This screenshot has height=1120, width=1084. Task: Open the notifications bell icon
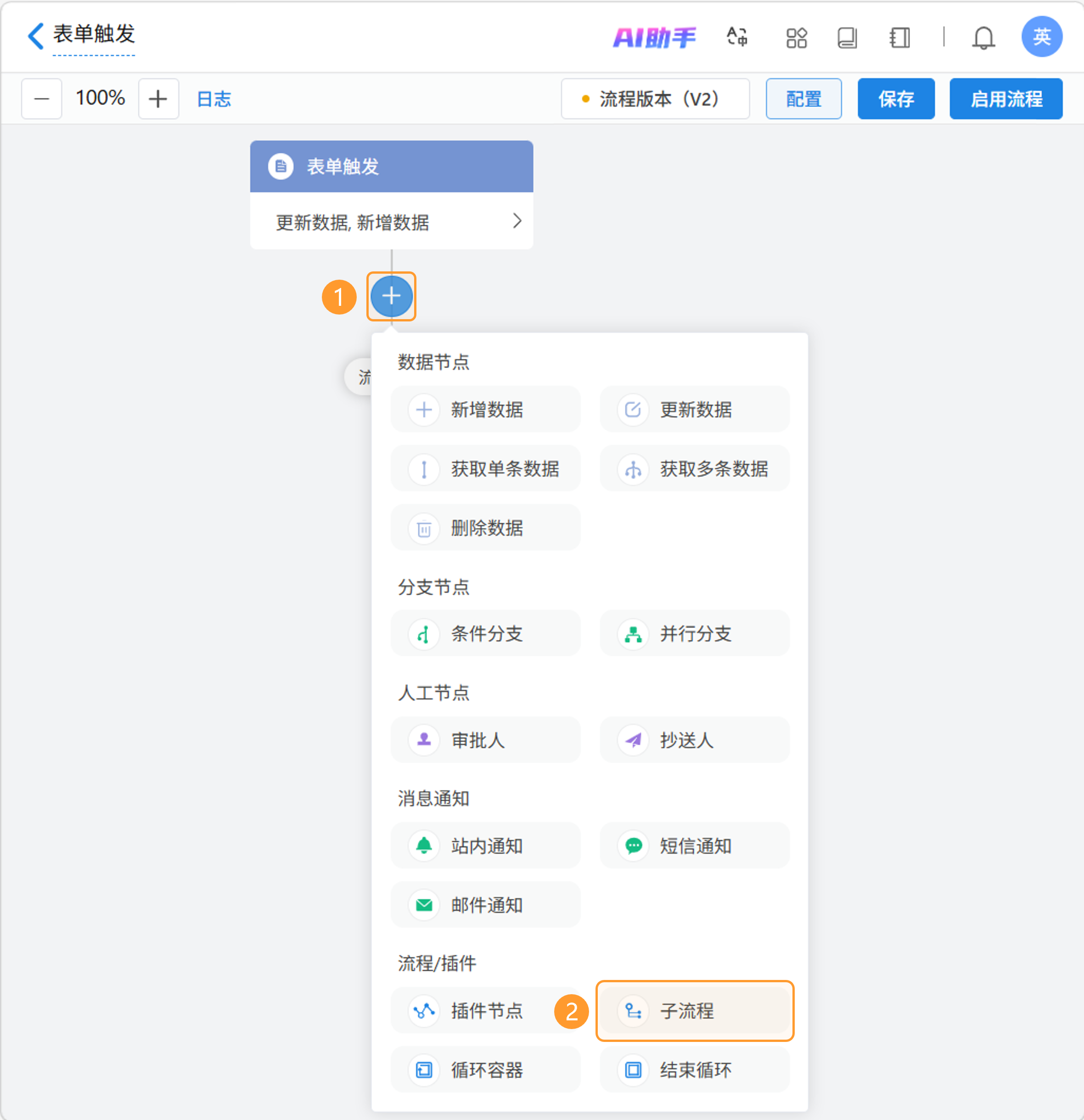pos(983,38)
